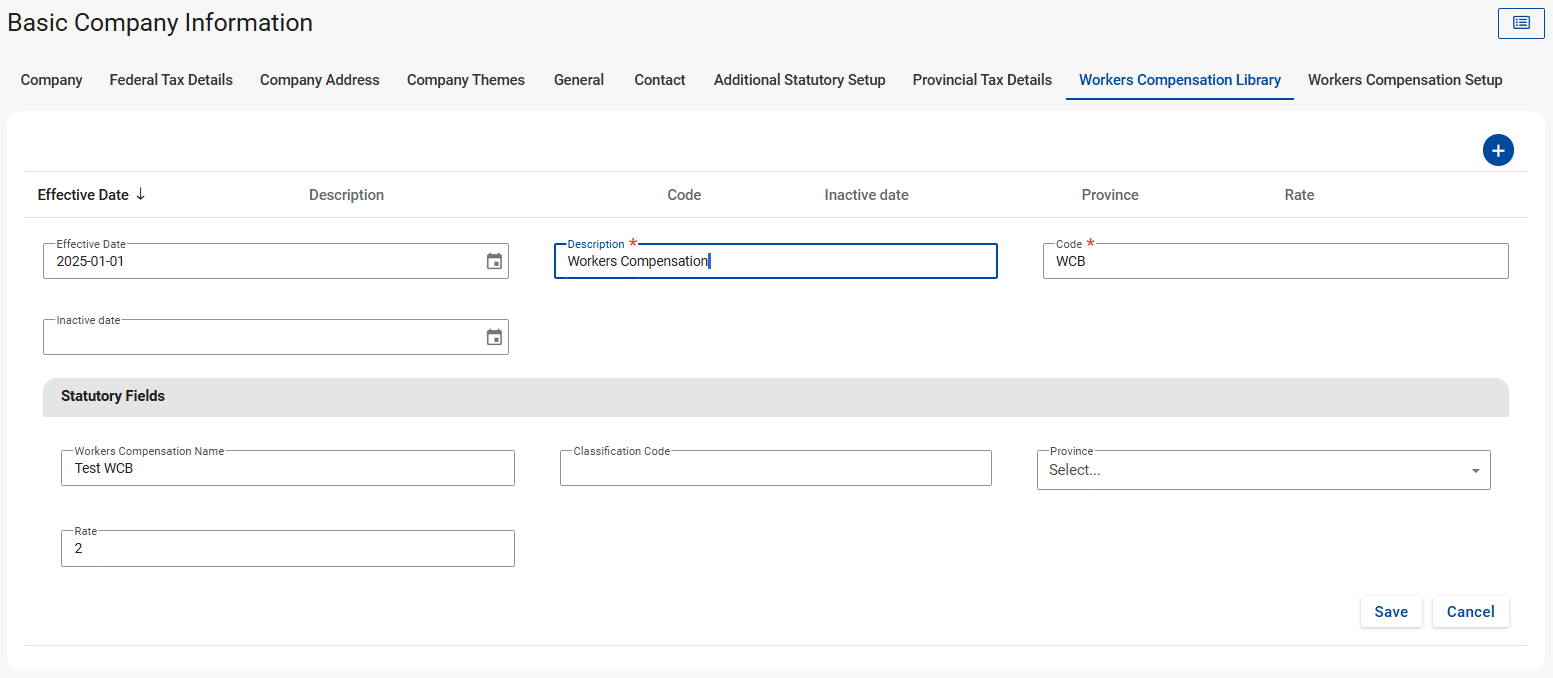Viewport: 1553px width, 678px height.
Task: Open the Inactive date calendar picker
Action: [494, 337]
